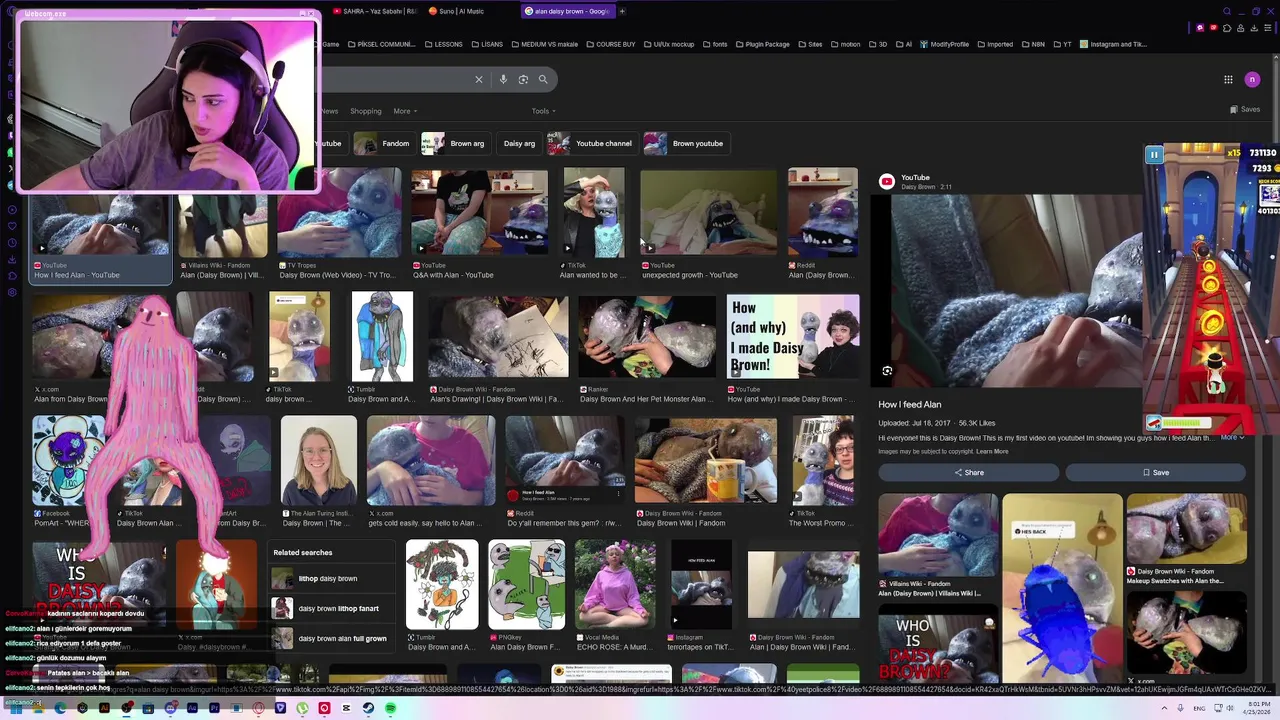Open browser extensions icon in toolbar
The height and width of the screenshot is (720, 1280).
[1225, 28]
